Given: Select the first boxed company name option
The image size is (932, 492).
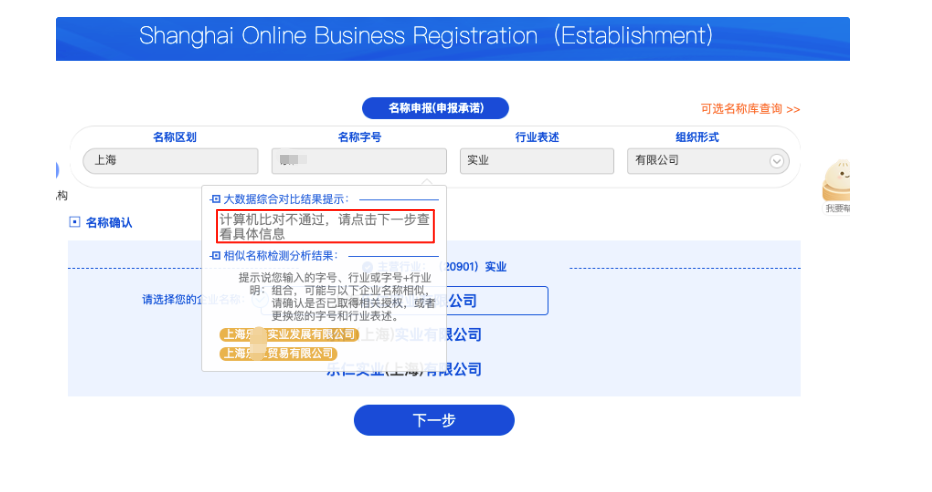Looking at the screenshot, I should [x=490, y=300].
